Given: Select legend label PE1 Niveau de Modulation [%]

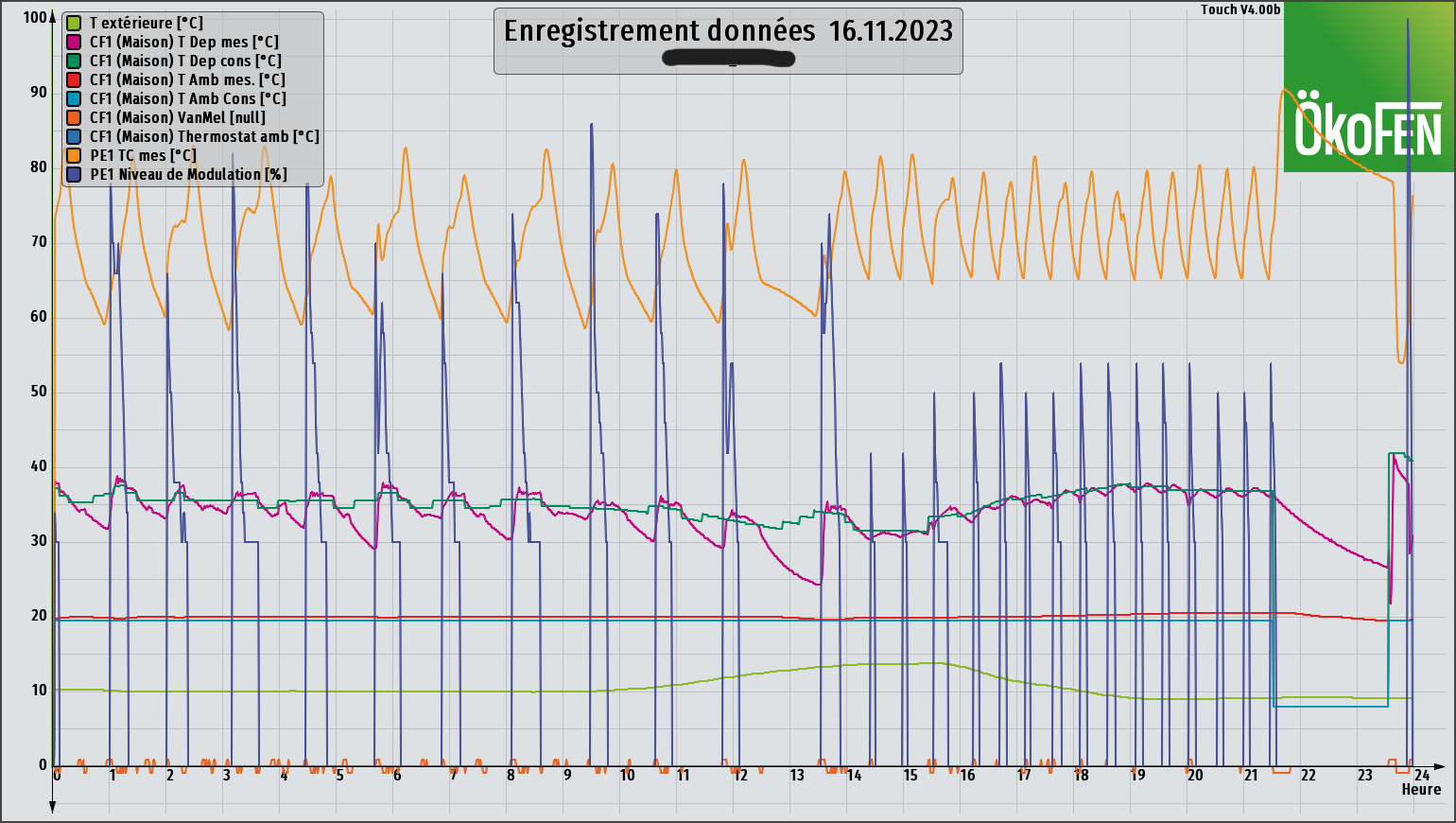Looking at the screenshot, I should pos(189,174).
